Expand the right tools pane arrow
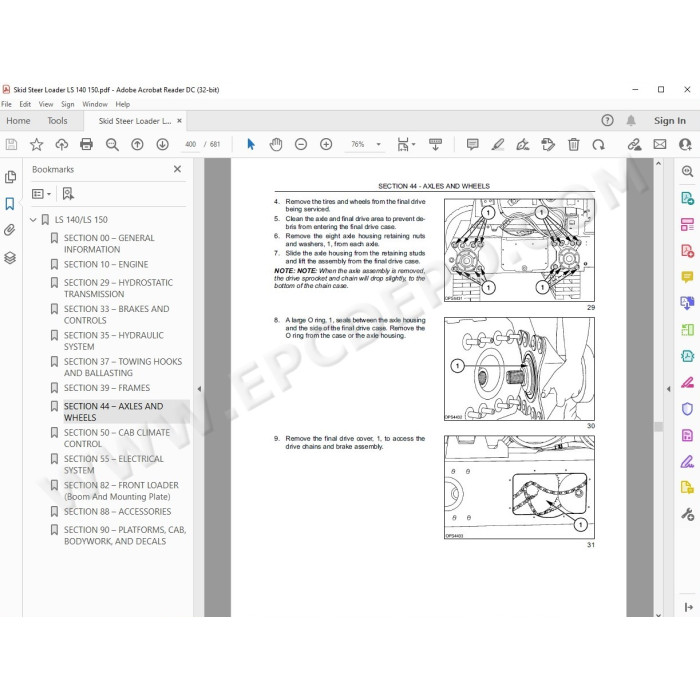700x700 pixels. (668, 389)
